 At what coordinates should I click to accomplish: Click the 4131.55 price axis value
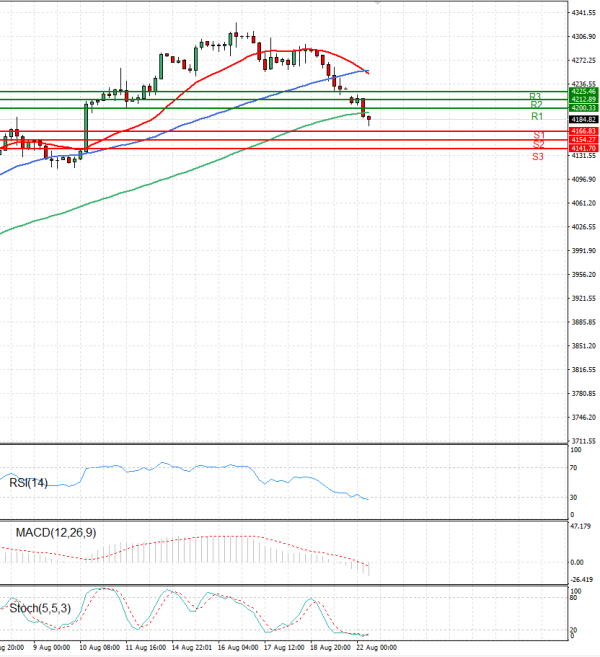point(584,156)
